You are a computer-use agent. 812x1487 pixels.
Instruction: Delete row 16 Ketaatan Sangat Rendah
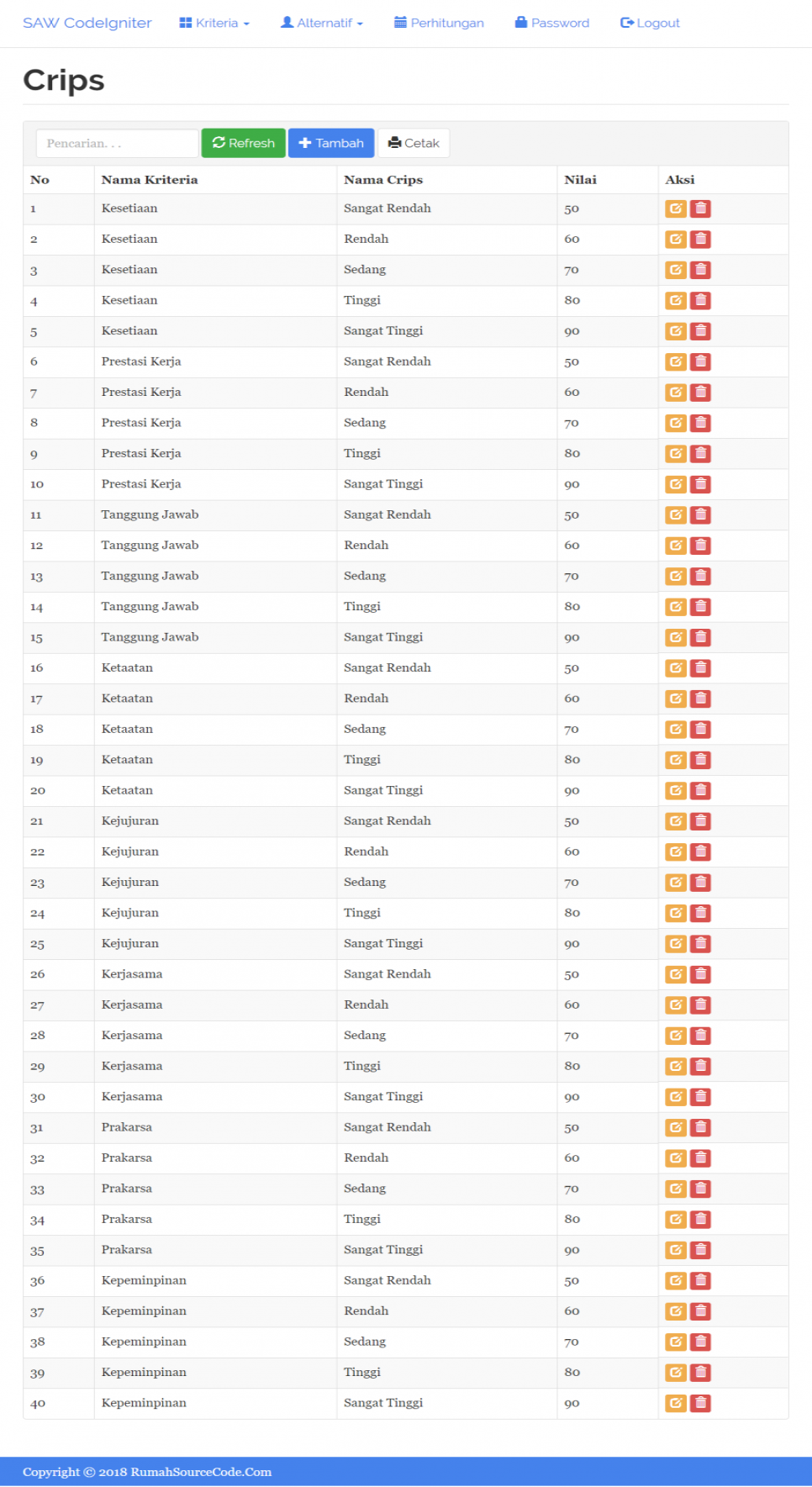point(700,668)
